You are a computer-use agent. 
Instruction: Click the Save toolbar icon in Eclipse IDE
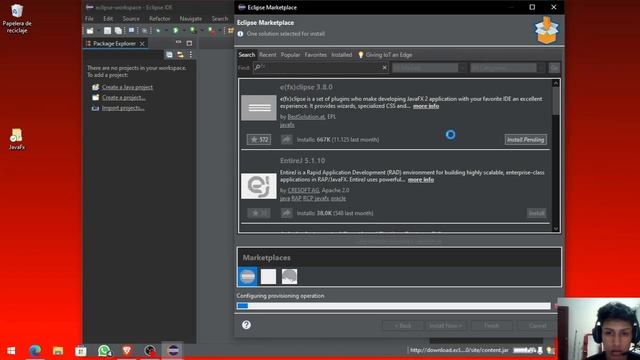coord(107,31)
